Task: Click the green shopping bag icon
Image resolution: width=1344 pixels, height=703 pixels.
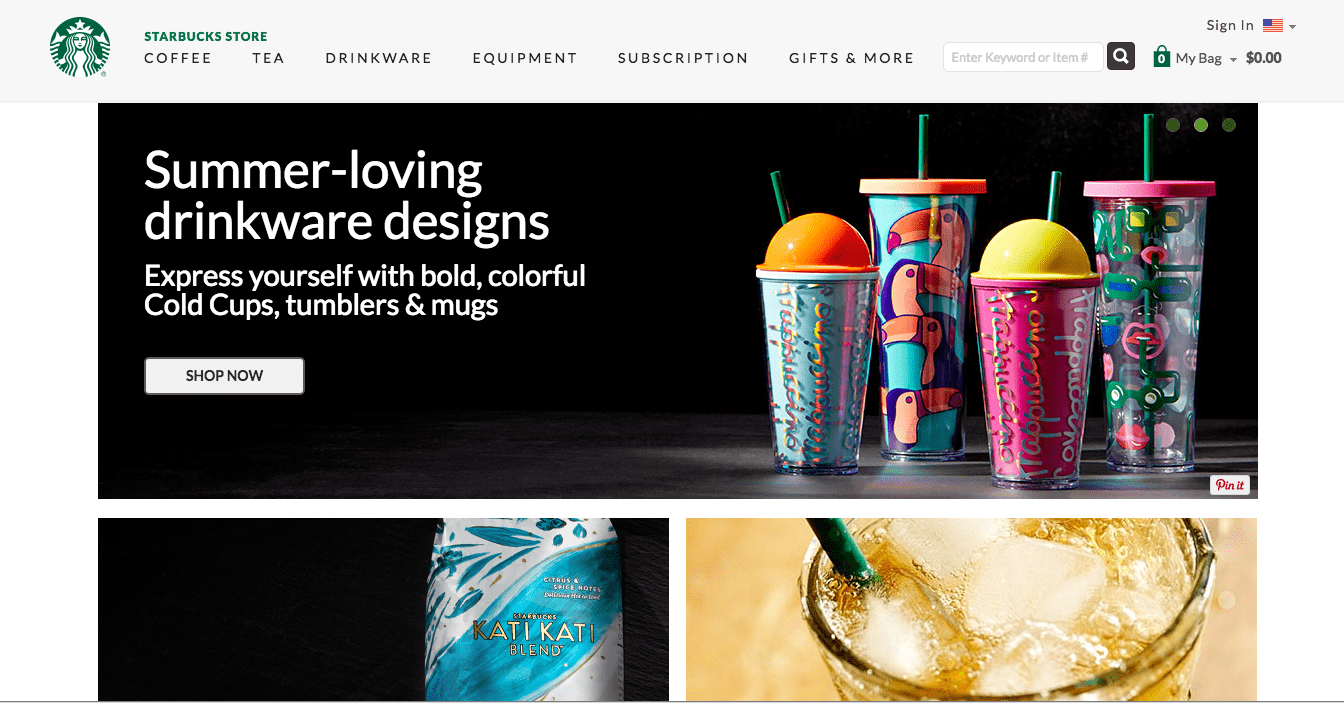Action: [1161, 56]
